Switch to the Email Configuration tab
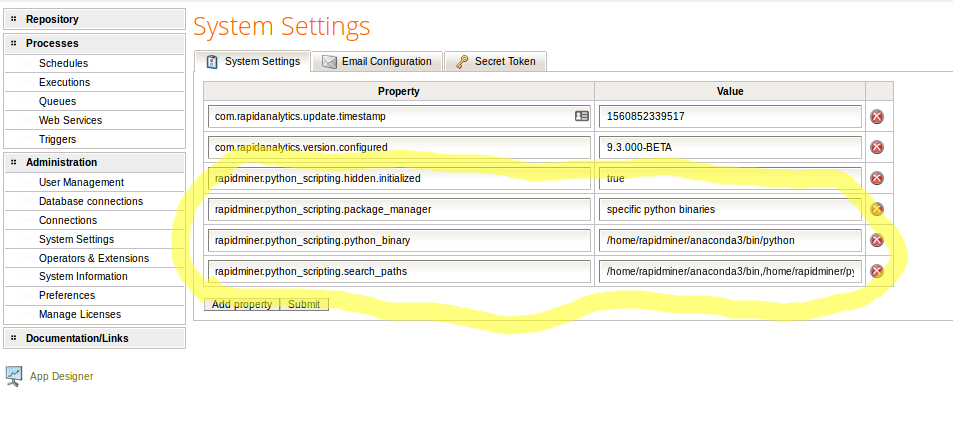This screenshot has height=431, width=953. click(x=376, y=62)
